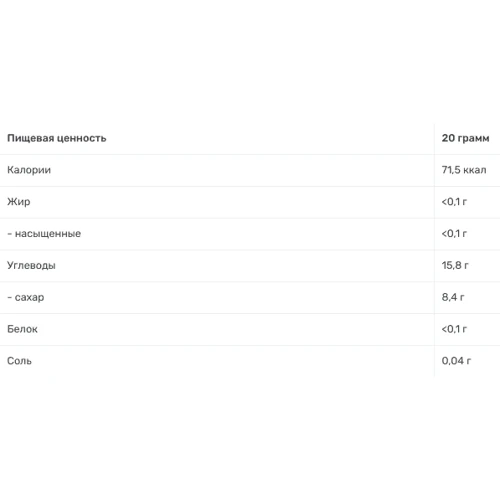This screenshot has width=500, height=500.
Task: Click the word 'грамм' in column header
Action: pos(473,139)
